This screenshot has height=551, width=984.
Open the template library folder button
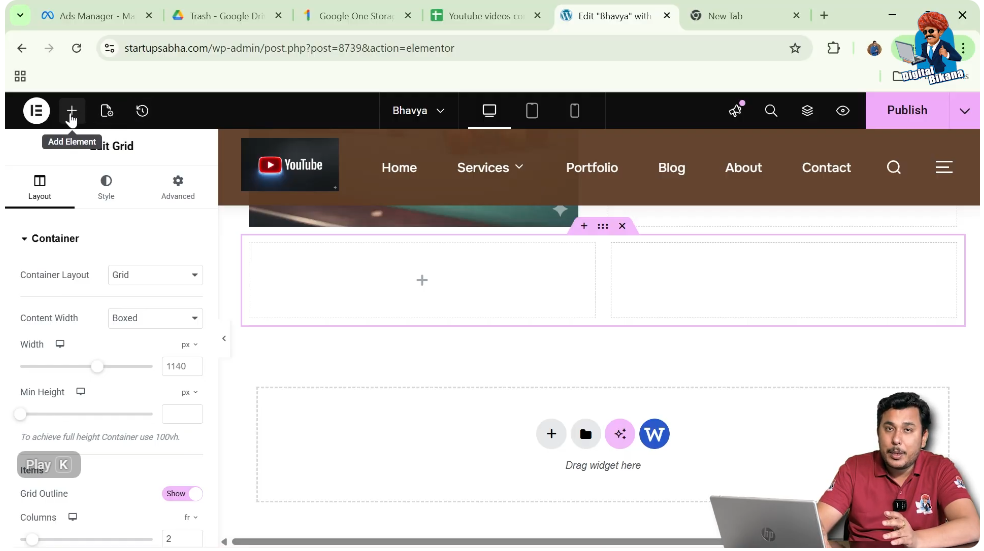click(x=586, y=434)
